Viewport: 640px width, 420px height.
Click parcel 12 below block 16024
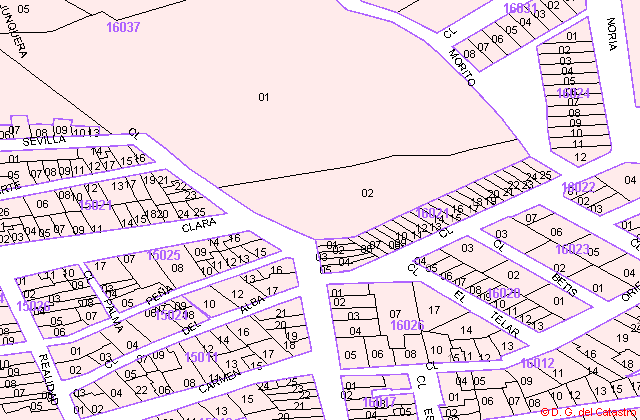point(580,157)
